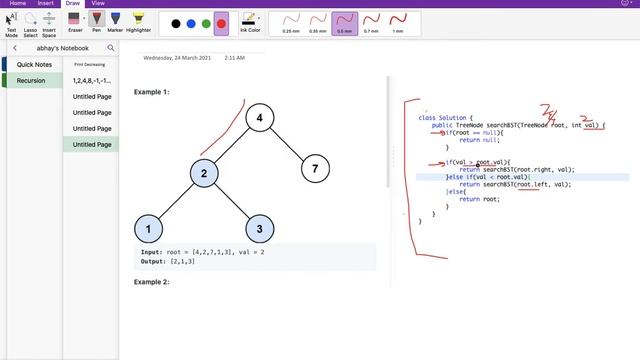
Task: Click the searchBST(root.left, val) code line
Action: (515, 184)
